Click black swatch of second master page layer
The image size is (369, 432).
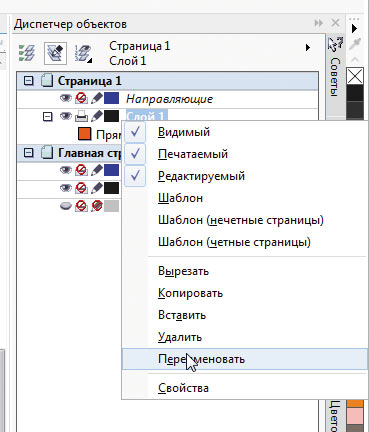[x=111, y=188]
